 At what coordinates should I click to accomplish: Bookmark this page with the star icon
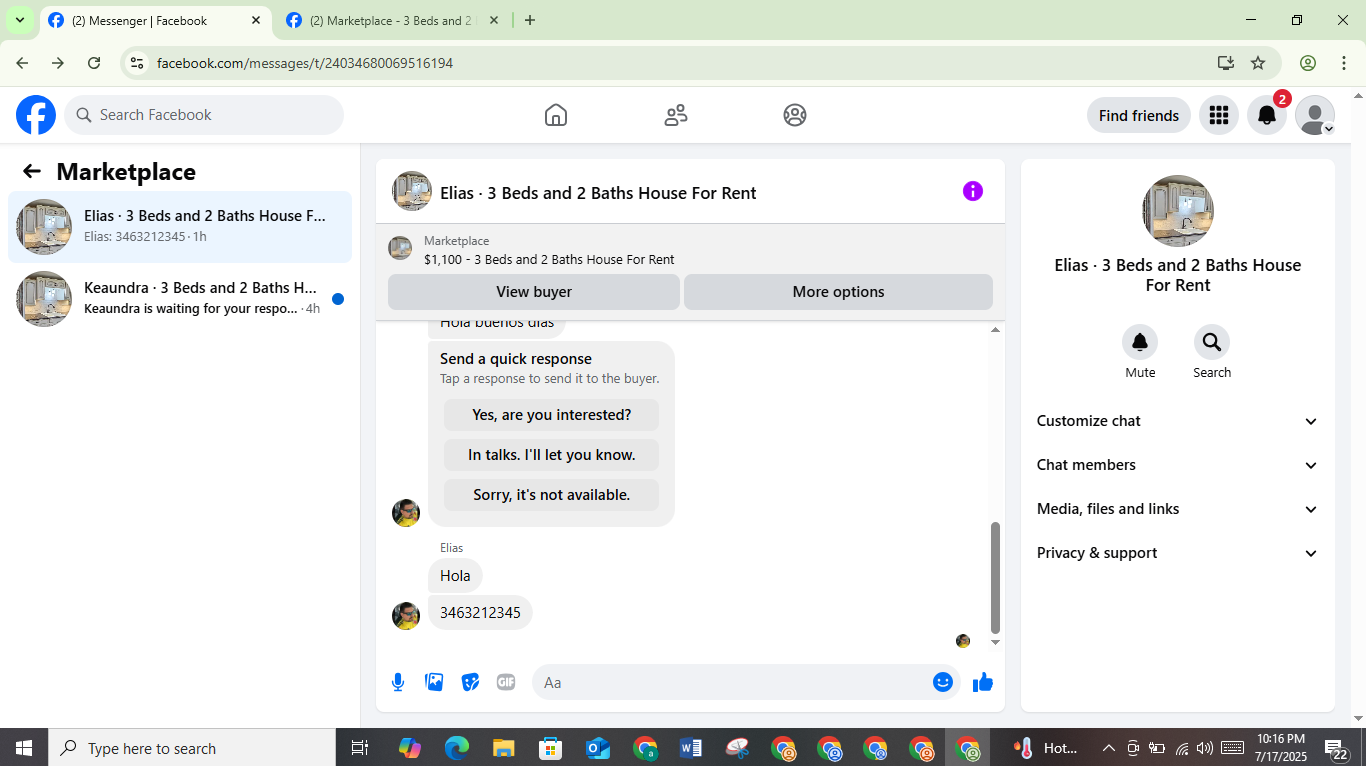(1258, 63)
